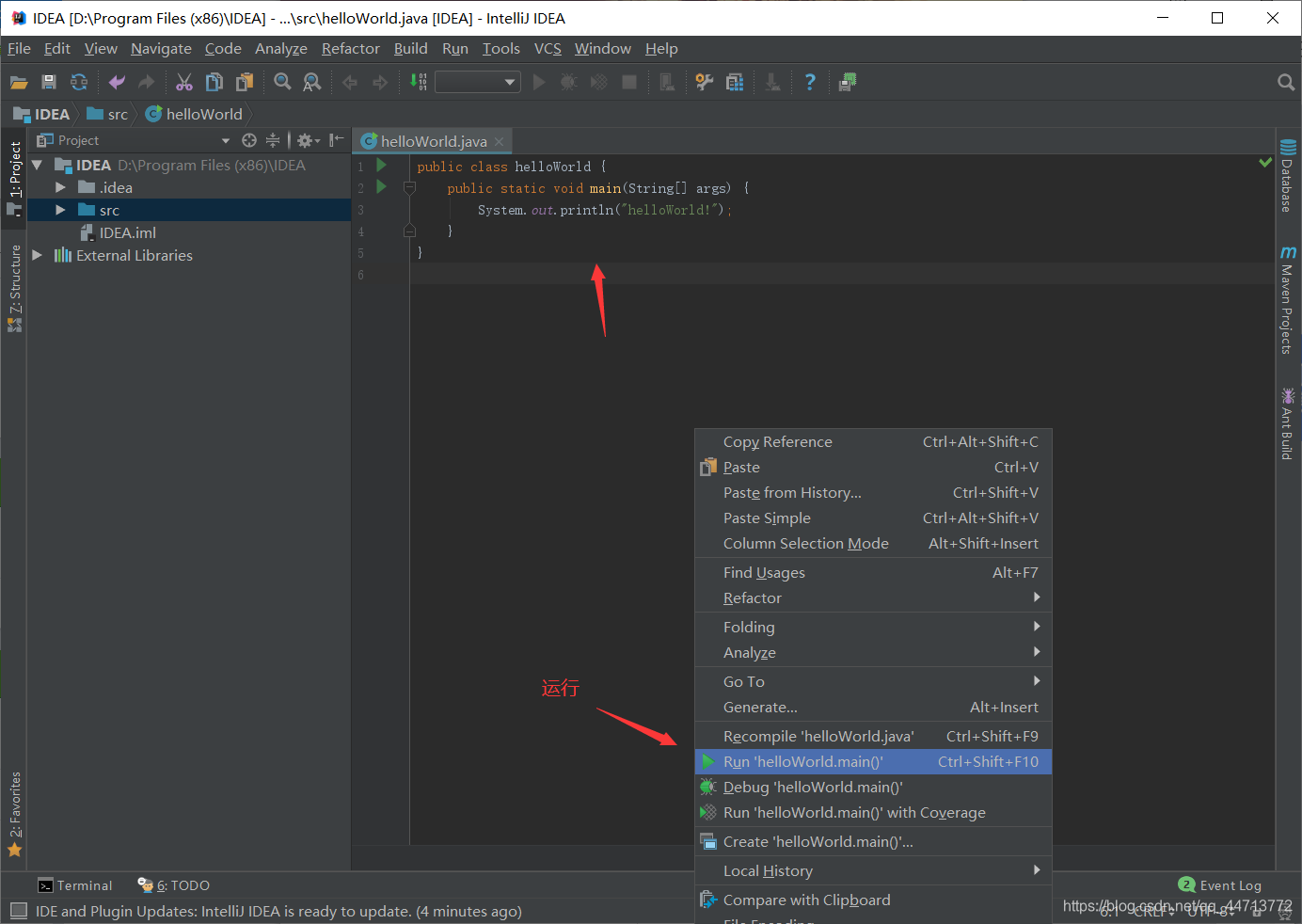Toggle the Maven Projects tool window
The height and width of the screenshot is (924, 1302).
click(1288, 300)
